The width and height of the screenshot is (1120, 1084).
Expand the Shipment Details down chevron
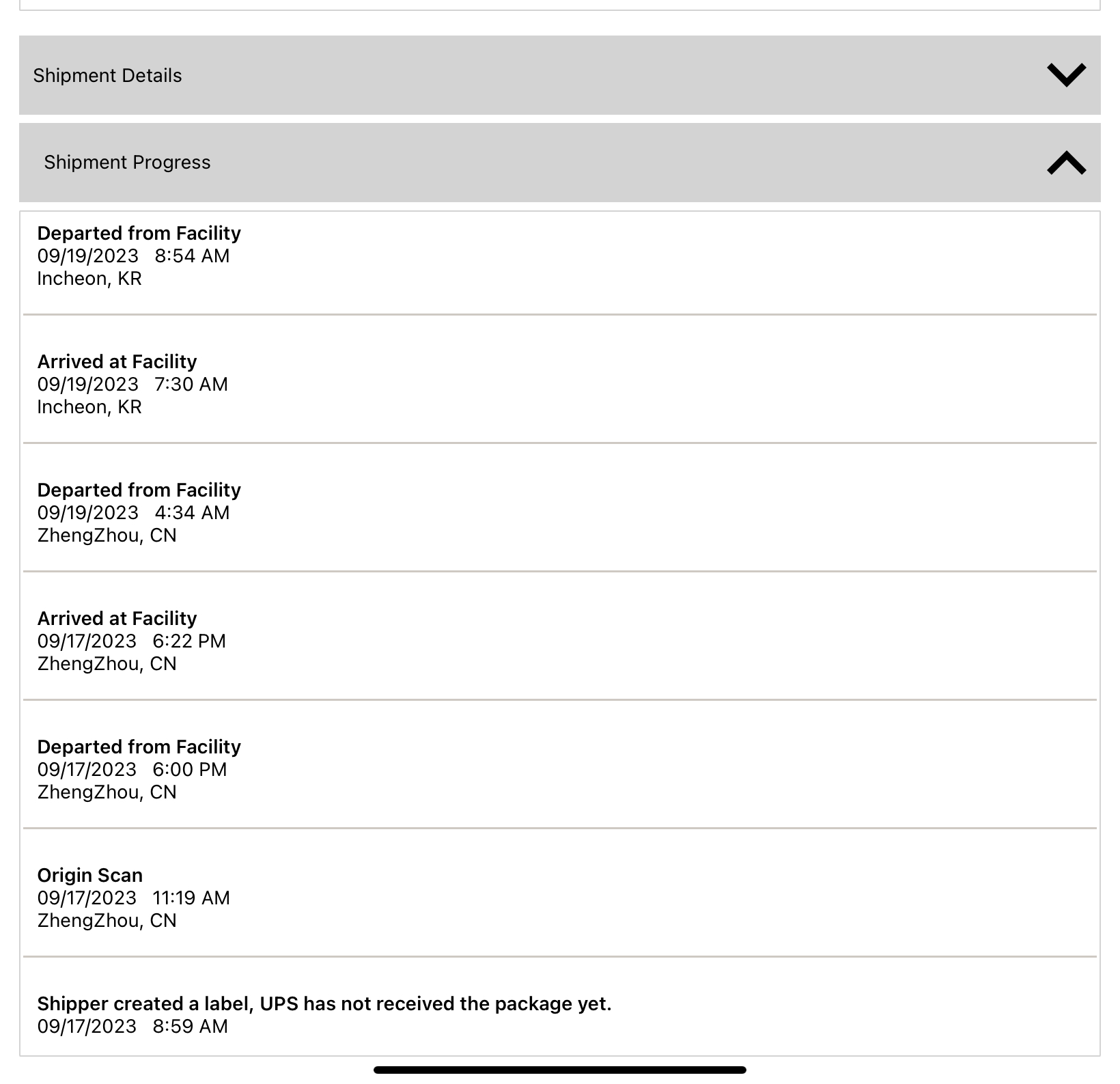(1066, 74)
